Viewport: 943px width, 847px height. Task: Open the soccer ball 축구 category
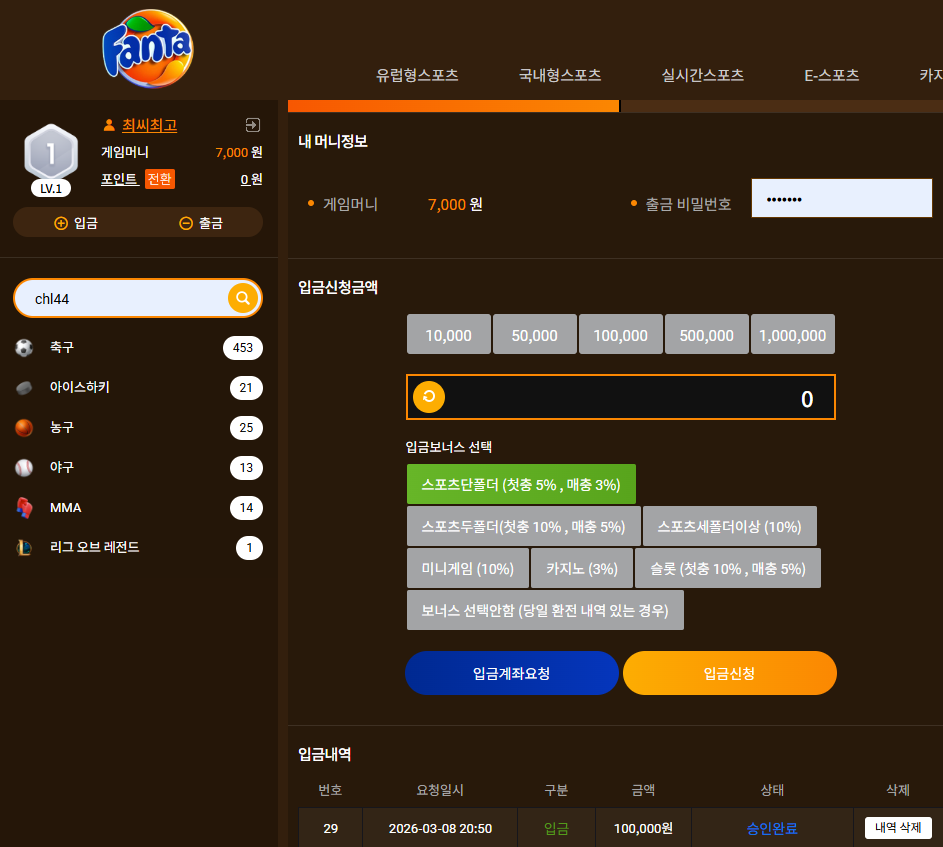pos(24,348)
